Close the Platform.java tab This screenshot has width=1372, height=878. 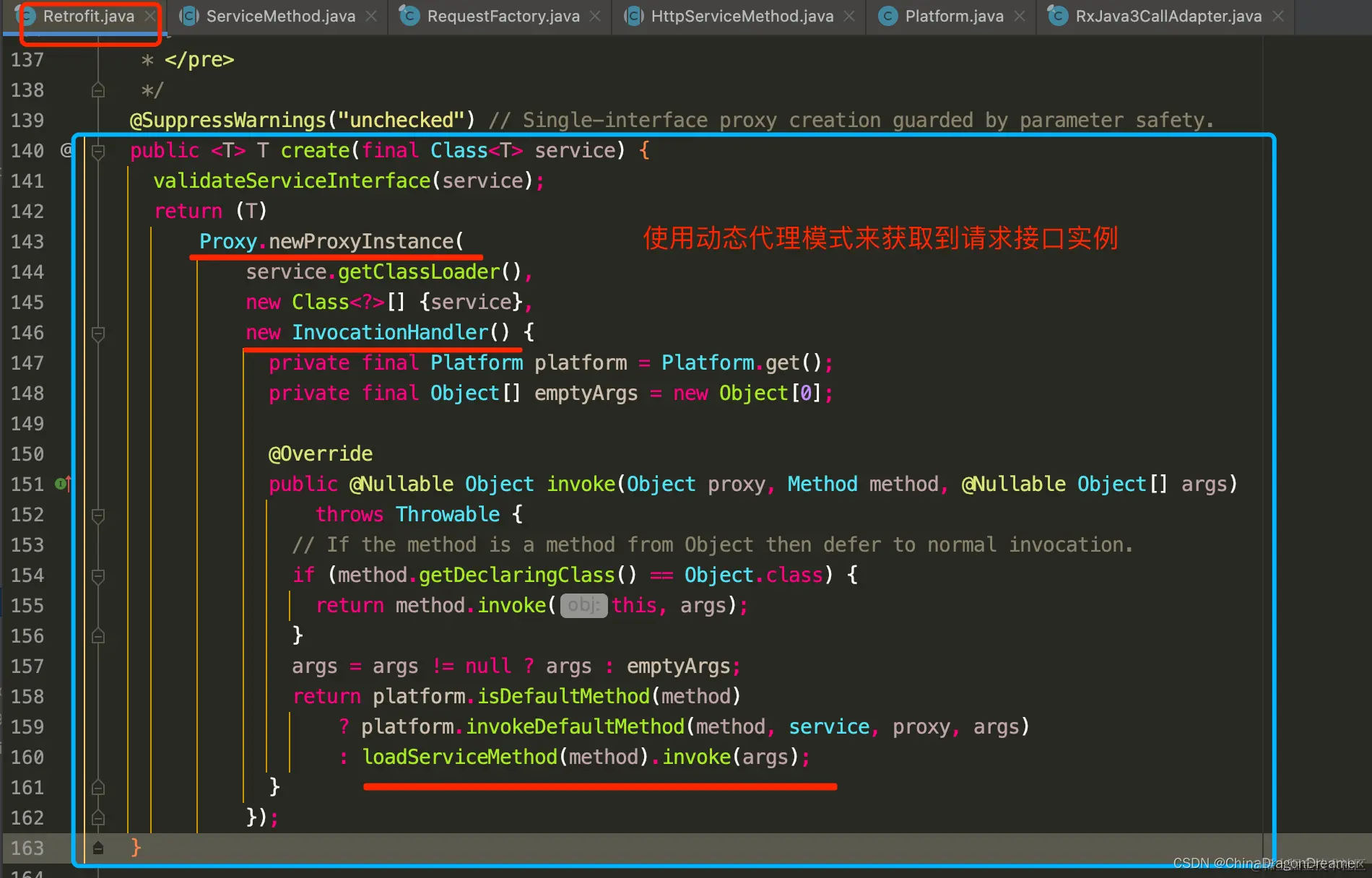1020,16
